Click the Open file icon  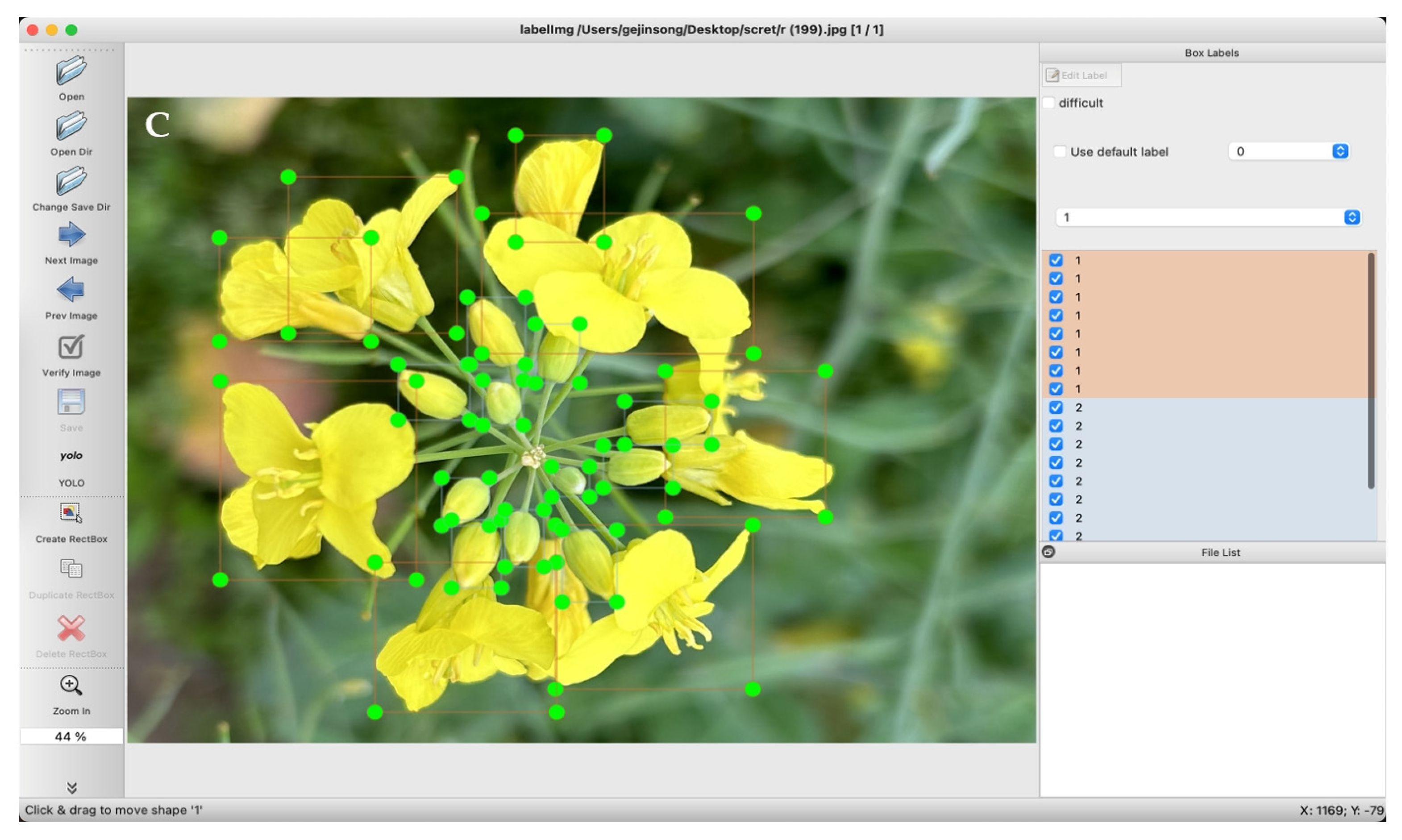pyautogui.click(x=71, y=71)
